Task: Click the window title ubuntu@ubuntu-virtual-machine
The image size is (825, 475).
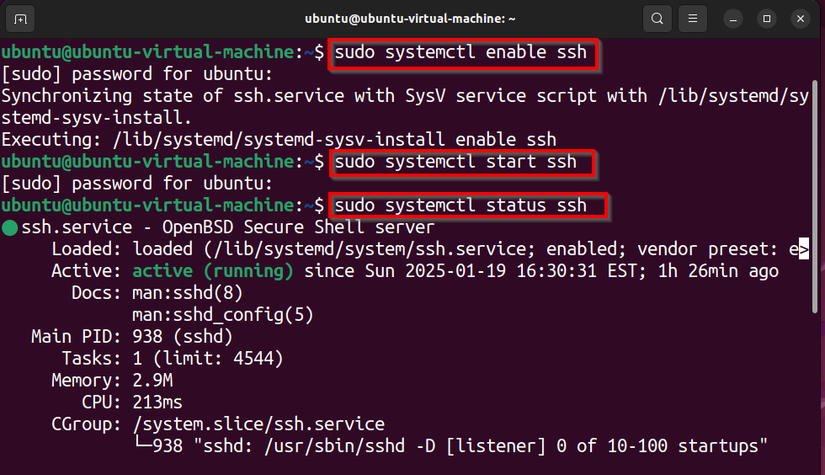Action: (412, 18)
